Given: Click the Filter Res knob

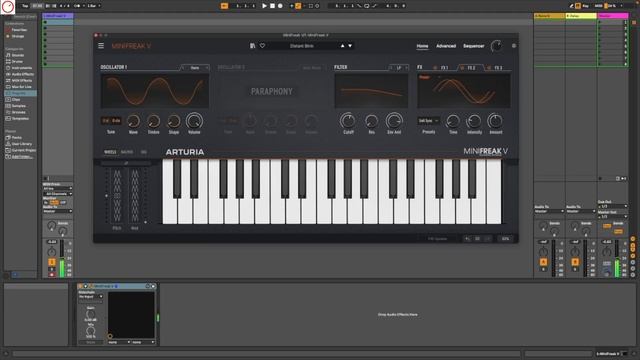Looking at the screenshot, I should (371, 121).
